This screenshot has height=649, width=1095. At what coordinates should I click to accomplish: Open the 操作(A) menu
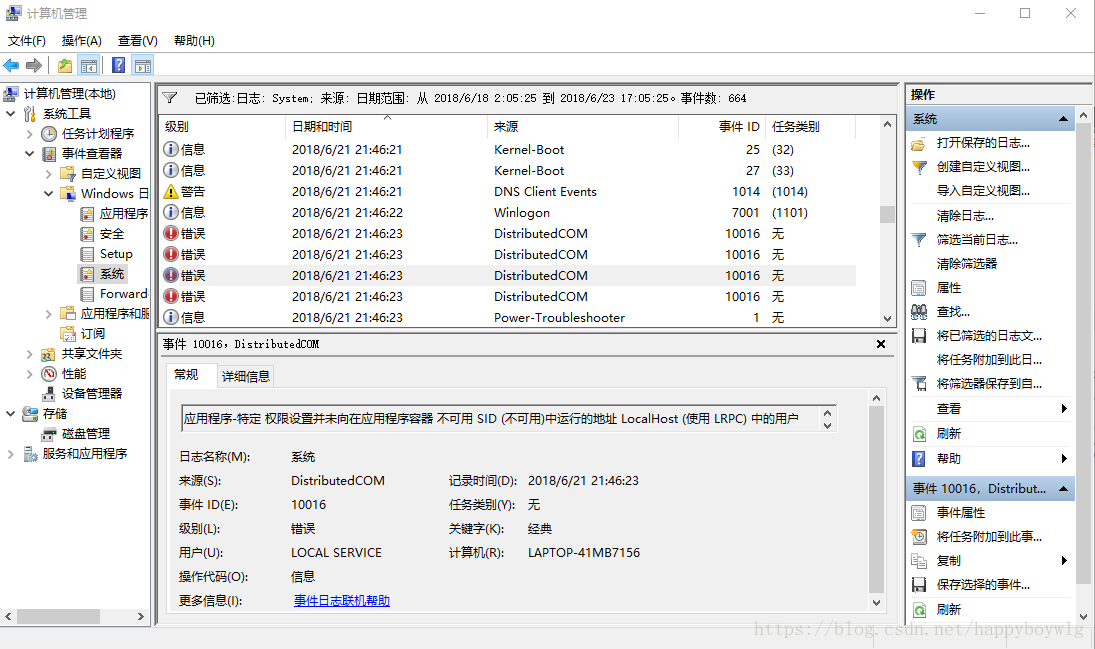point(82,41)
